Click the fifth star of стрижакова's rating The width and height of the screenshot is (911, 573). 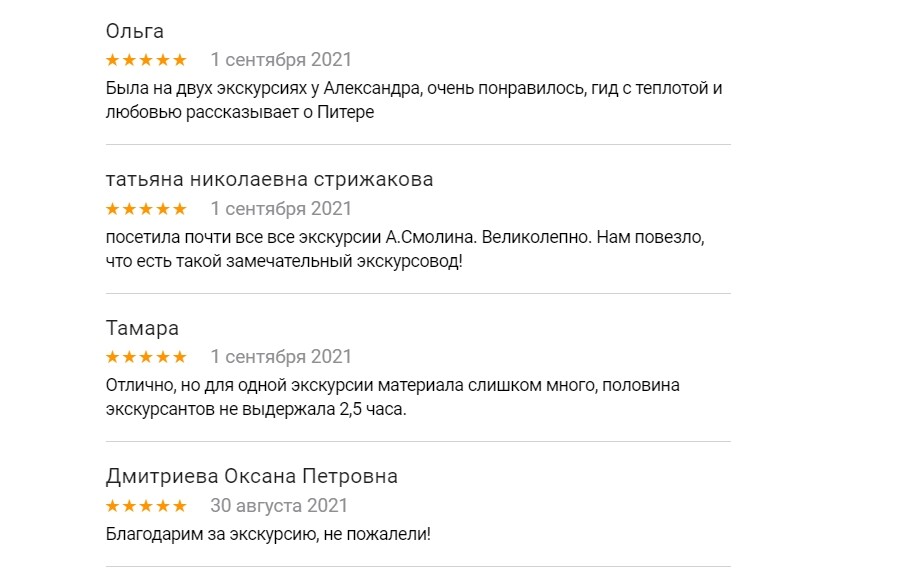pos(179,209)
